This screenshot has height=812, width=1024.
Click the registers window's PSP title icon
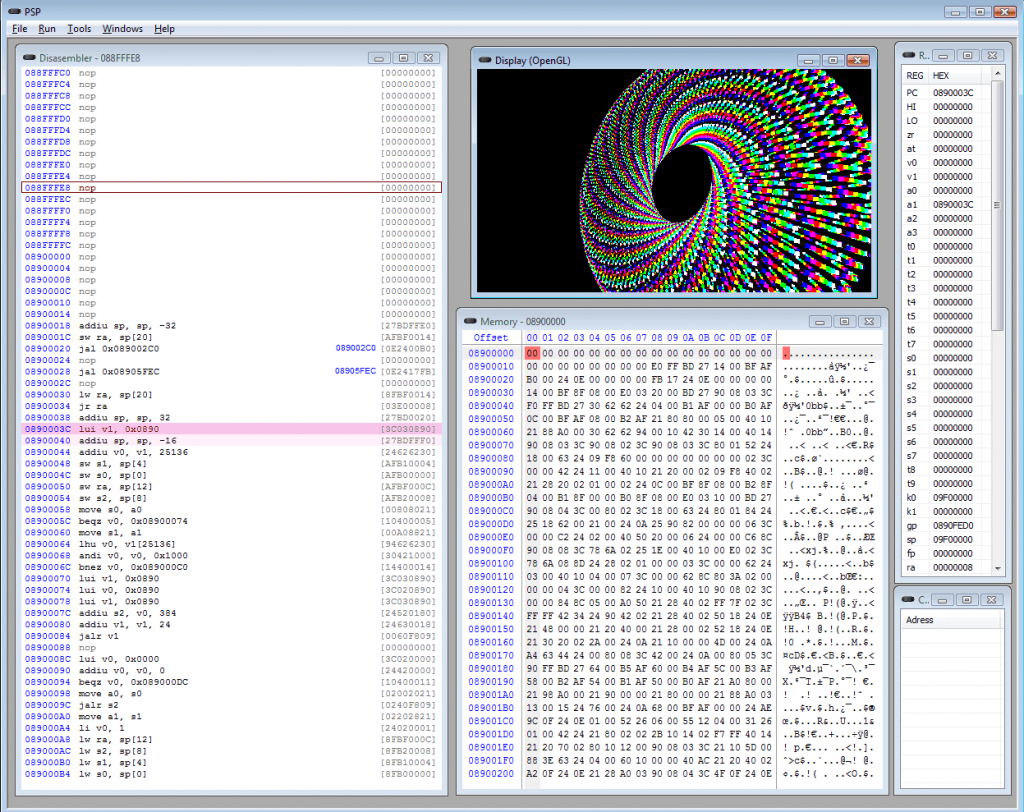pyautogui.click(x=909, y=55)
